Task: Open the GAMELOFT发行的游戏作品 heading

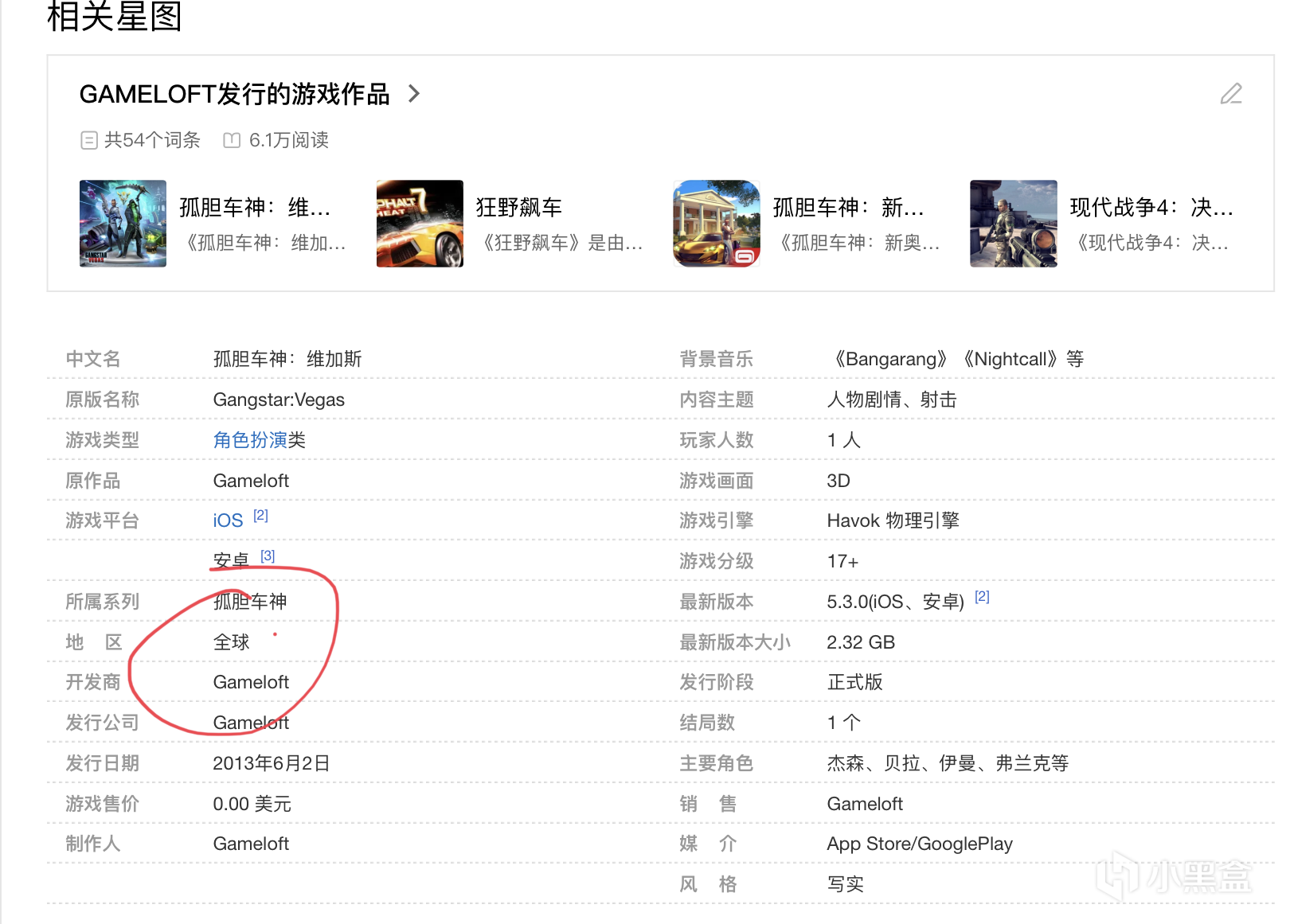Action: coord(235,94)
